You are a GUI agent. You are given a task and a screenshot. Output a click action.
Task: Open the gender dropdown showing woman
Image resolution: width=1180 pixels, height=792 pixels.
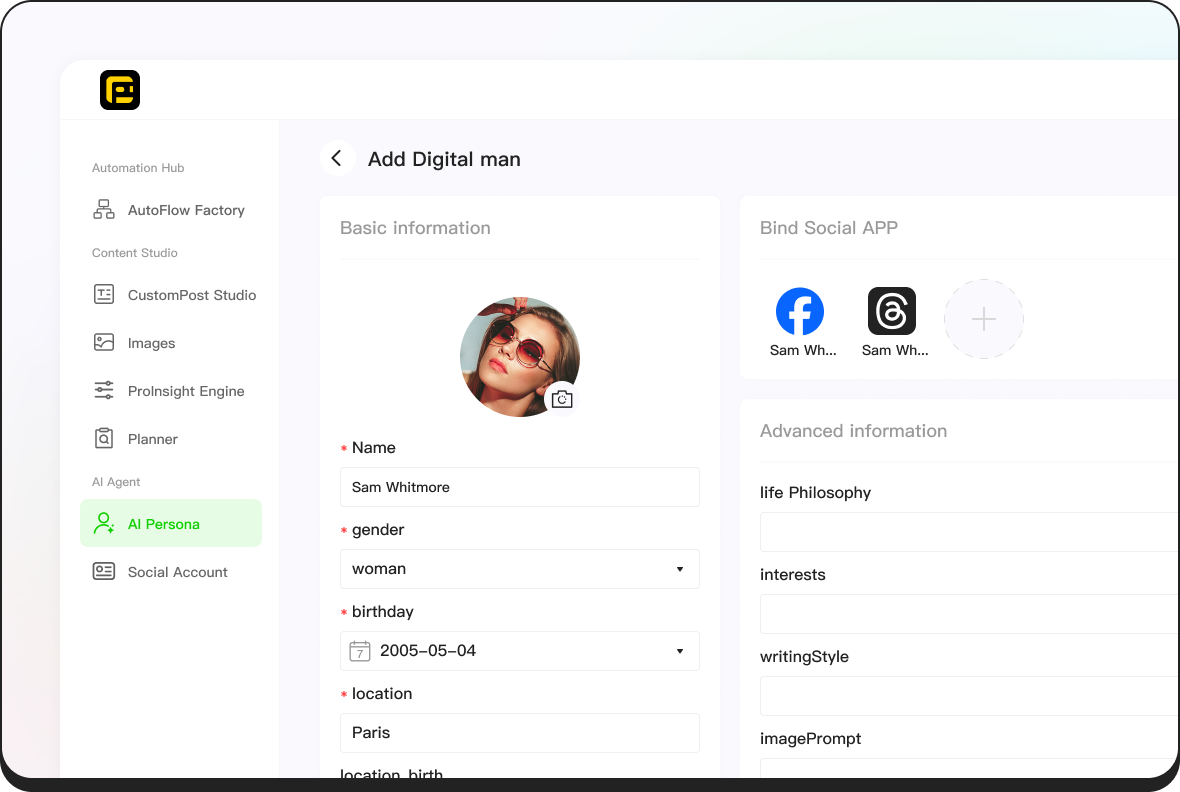point(519,569)
